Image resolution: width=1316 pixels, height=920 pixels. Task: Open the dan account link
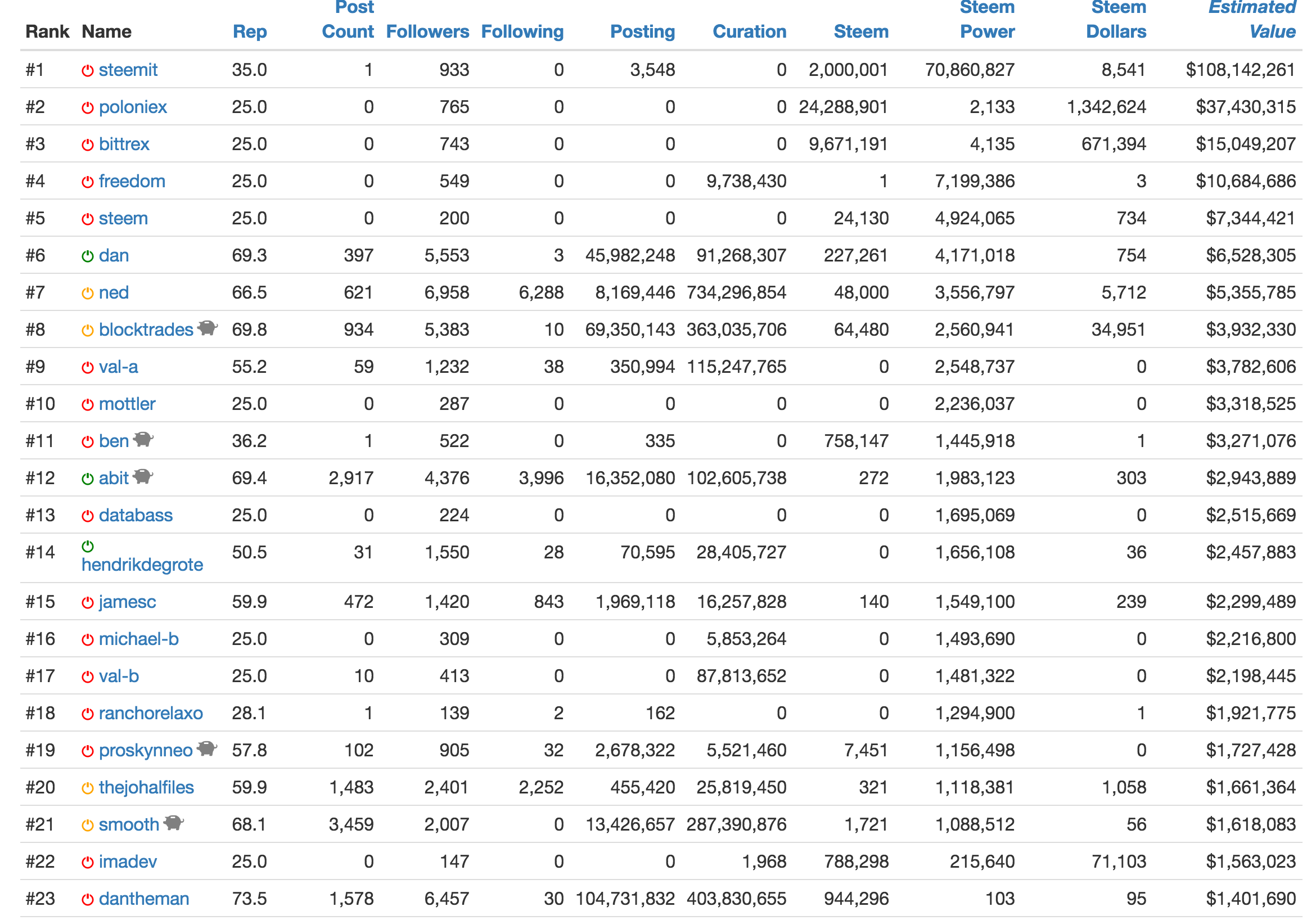click(114, 256)
